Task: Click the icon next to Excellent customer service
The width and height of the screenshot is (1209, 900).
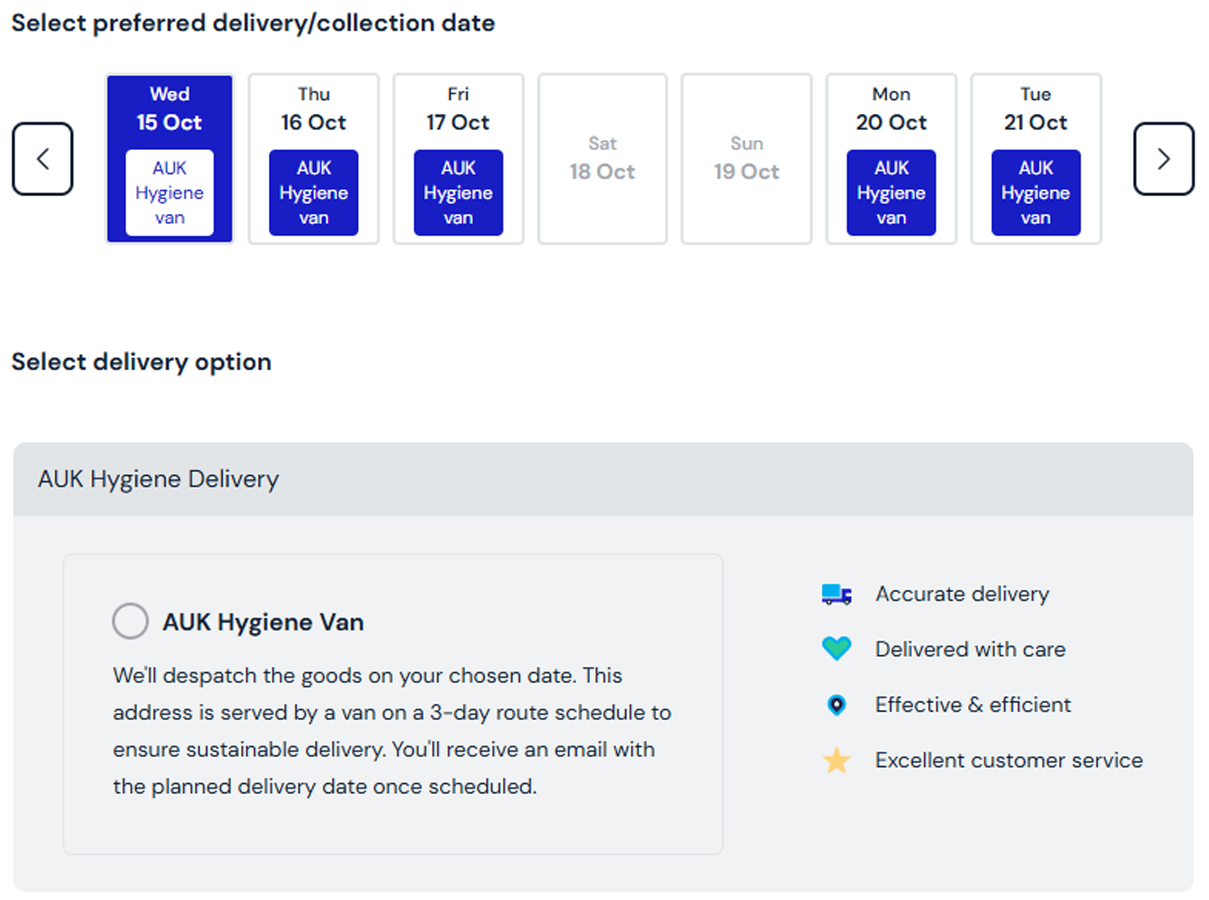Action: coord(835,761)
